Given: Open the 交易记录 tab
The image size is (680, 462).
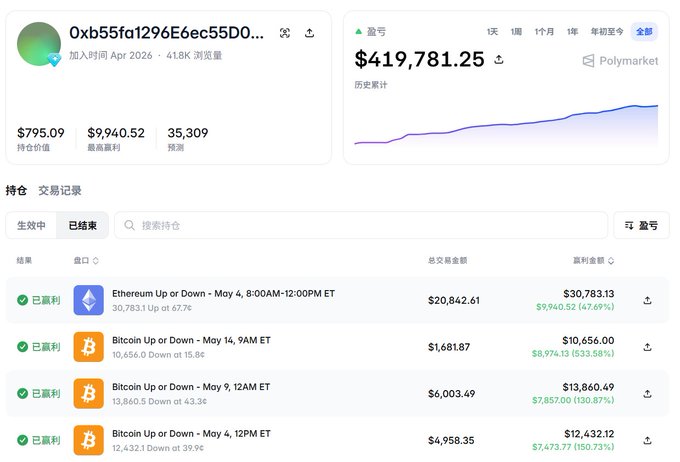Looking at the screenshot, I should pos(60,190).
